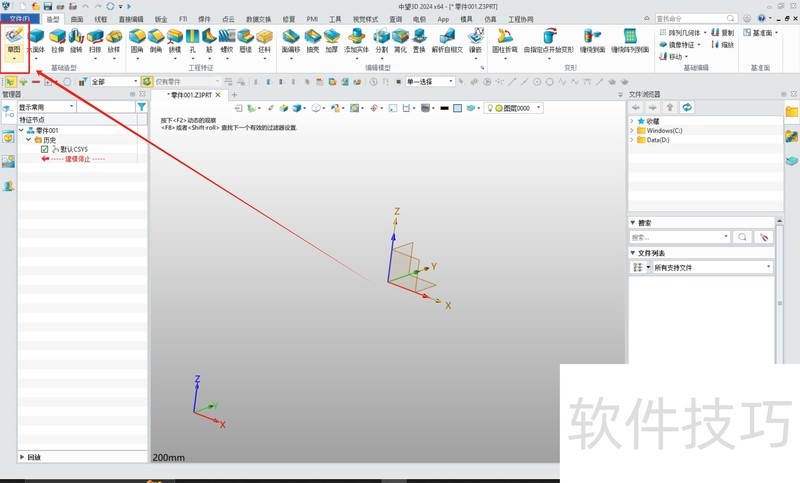Collapse the 零件001 root node

click(21, 130)
